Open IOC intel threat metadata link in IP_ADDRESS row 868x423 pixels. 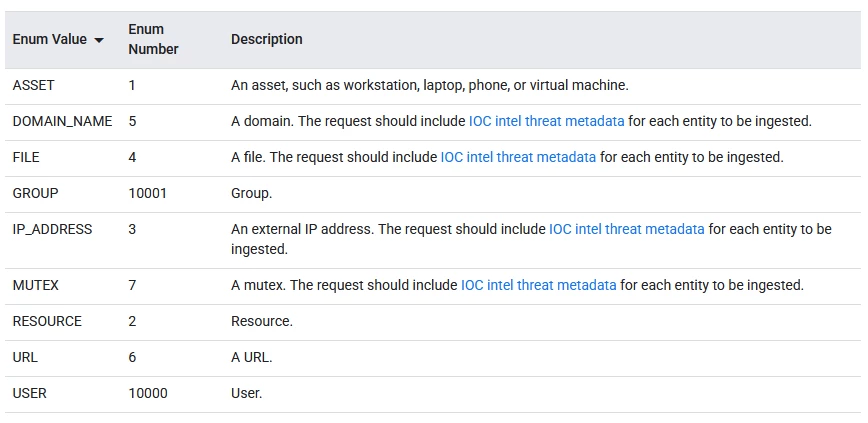point(627,229)
